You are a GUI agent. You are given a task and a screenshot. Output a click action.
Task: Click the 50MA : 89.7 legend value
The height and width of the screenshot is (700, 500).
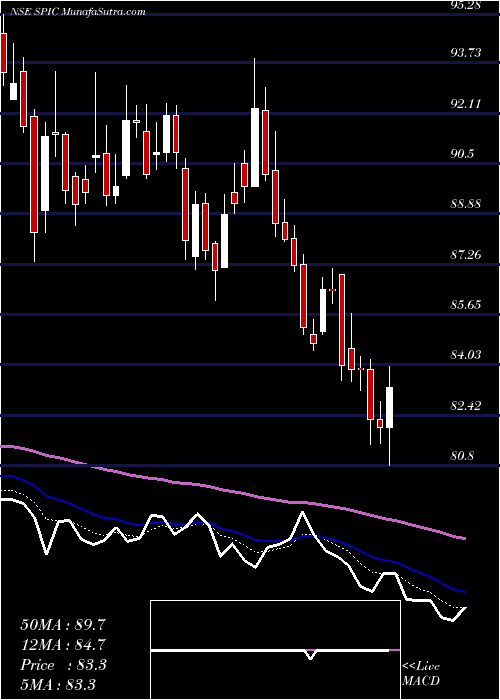pyautogui.click(x=63, y=625)
